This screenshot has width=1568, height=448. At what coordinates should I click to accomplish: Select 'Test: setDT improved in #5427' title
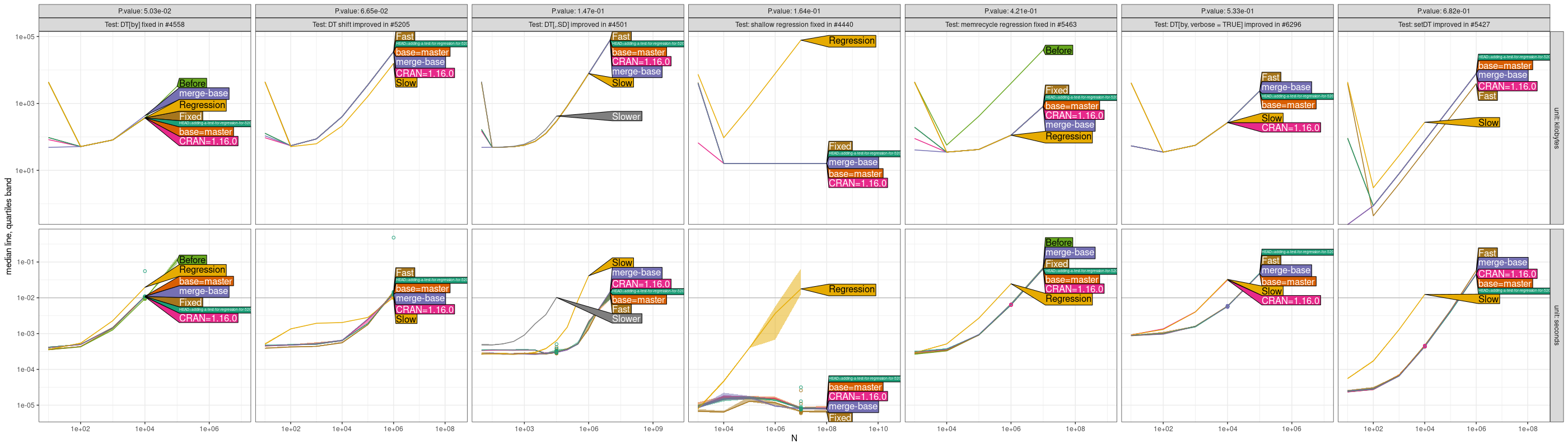(x=1444, y=24)
